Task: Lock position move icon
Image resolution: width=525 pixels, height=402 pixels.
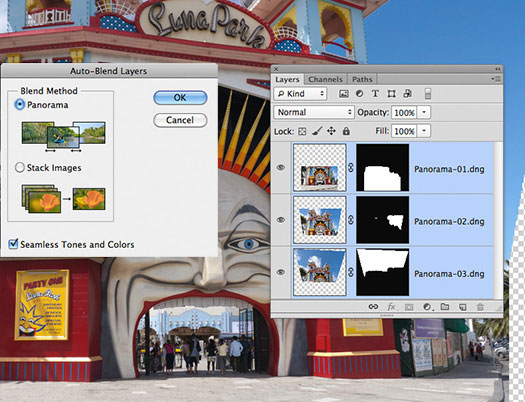Action: (x=331, y=131)
